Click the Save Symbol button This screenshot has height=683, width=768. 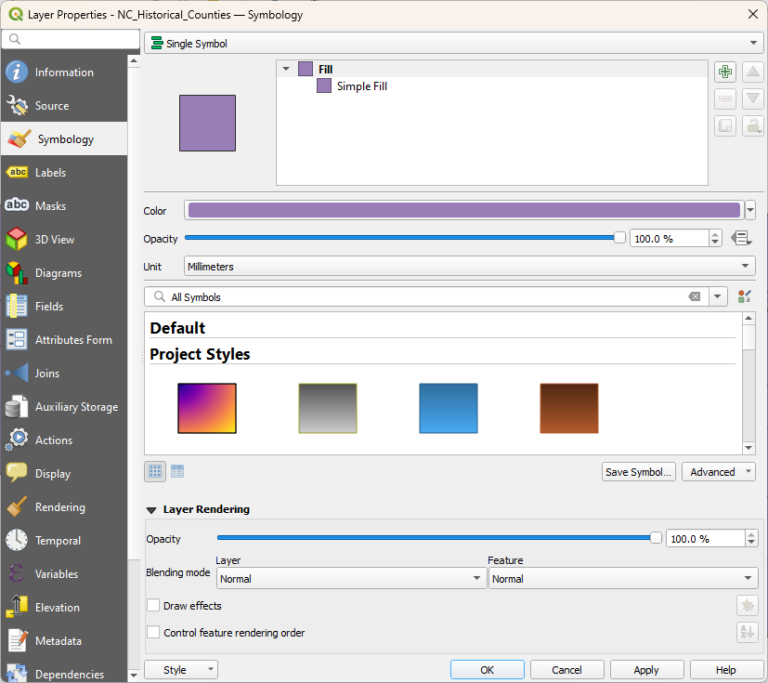(x=638, y=472)
